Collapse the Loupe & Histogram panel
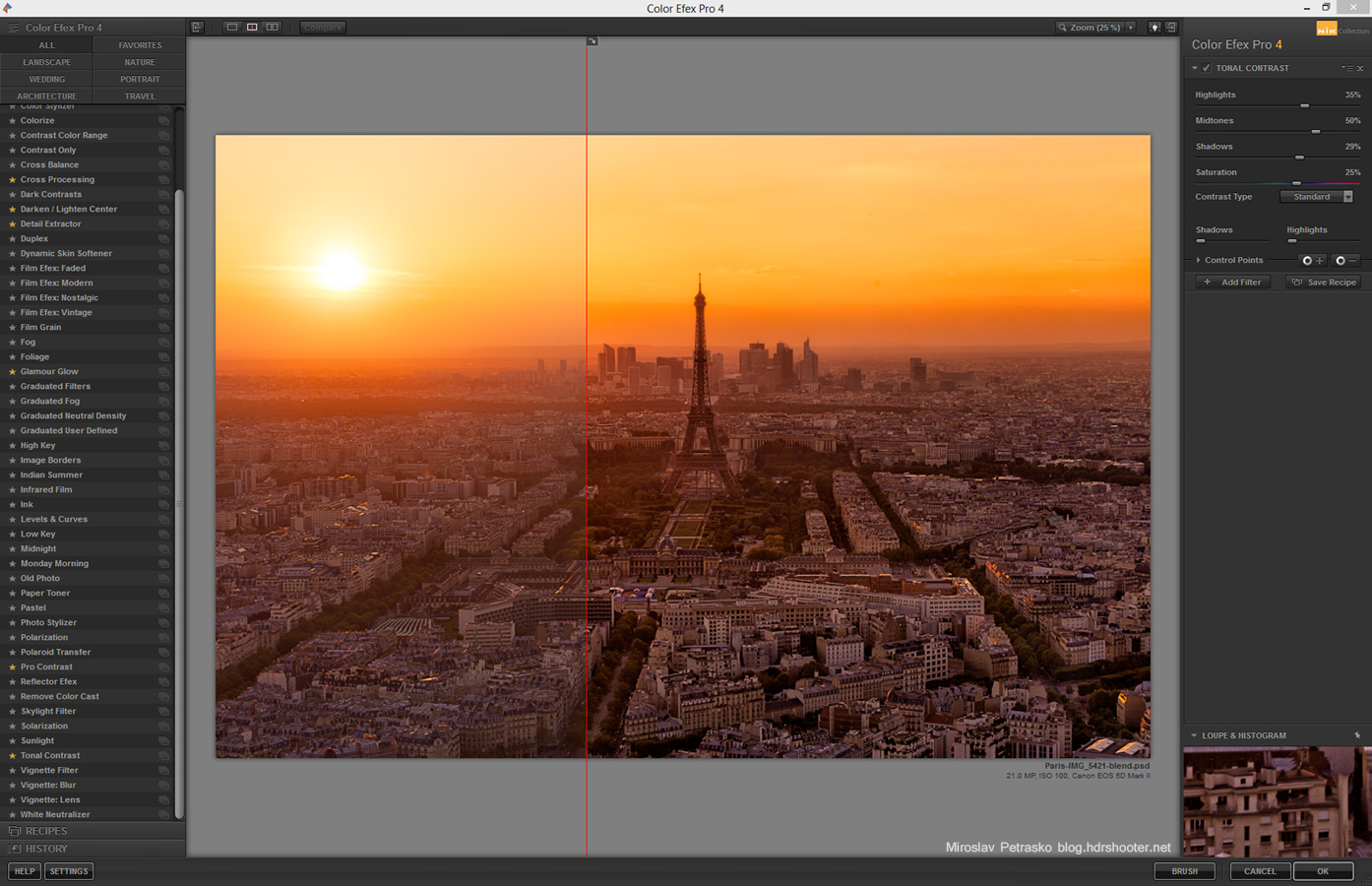 [x=1194, y=735]
